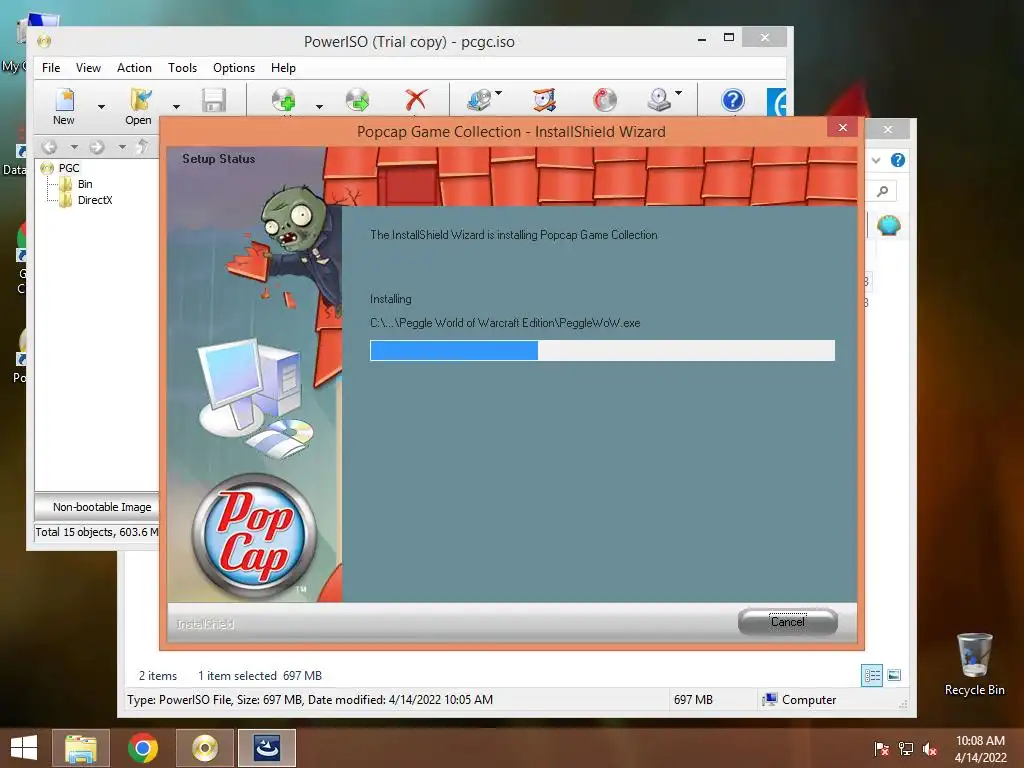Click the red X Delete icon in PowerISO
The image size is (1024, 768).
point(416,100)
